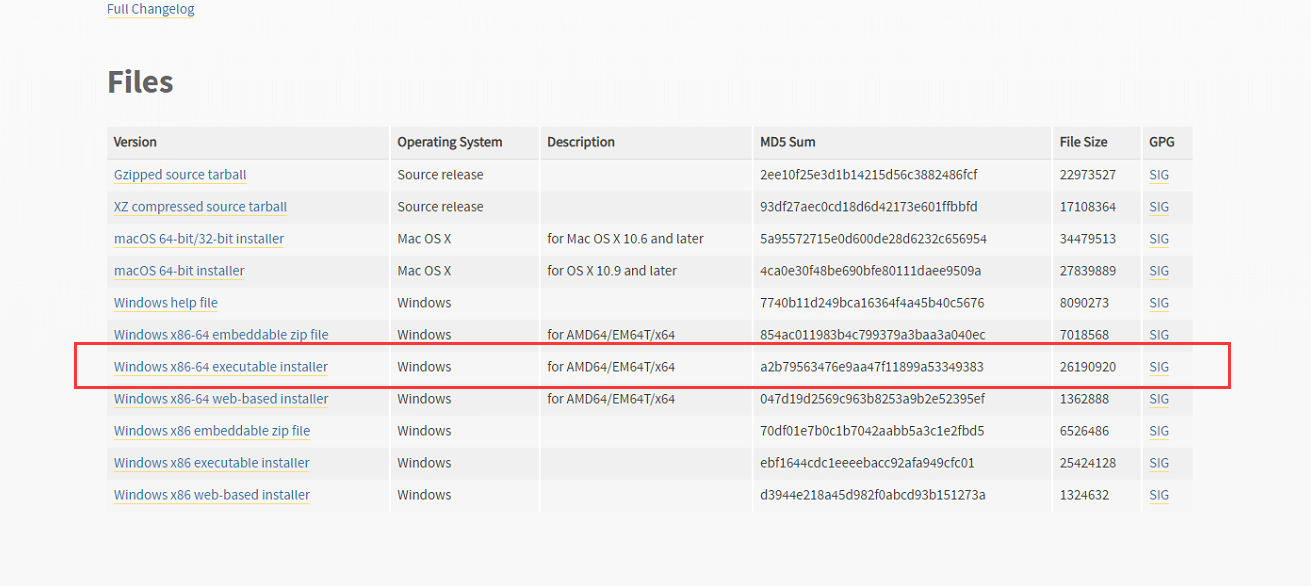Open SIG for Windows x86-64 executable installer

click(x=1159, y=367)
